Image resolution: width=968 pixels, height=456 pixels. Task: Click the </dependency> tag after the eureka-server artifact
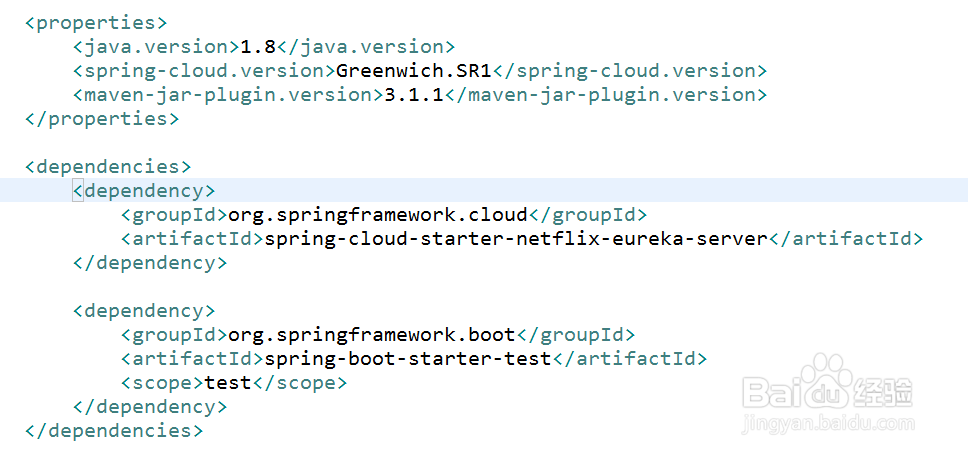pyautogui.click(x=150, y=263)
